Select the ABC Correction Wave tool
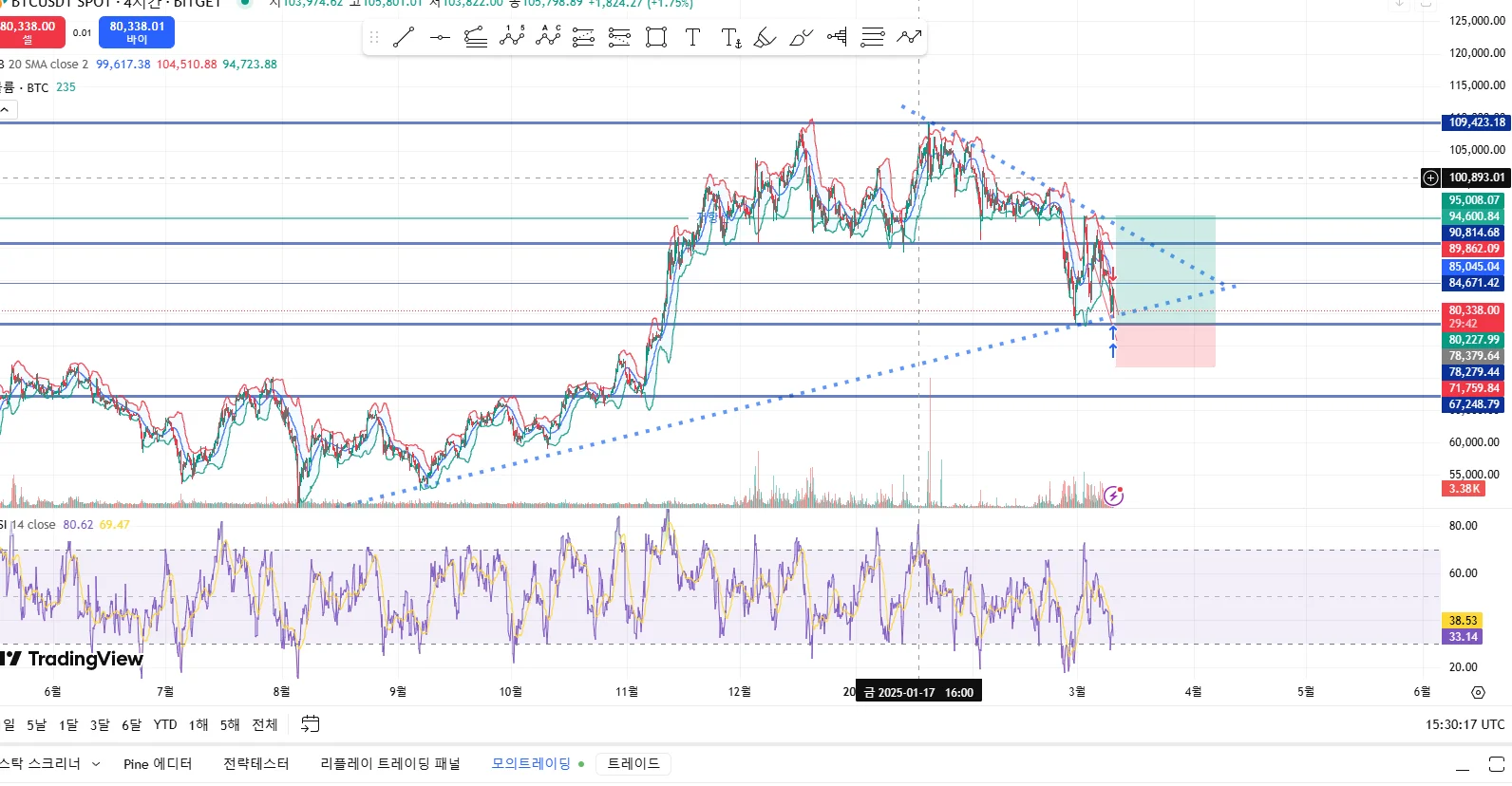Viewport: 1512px width, 786px height. 548,37
